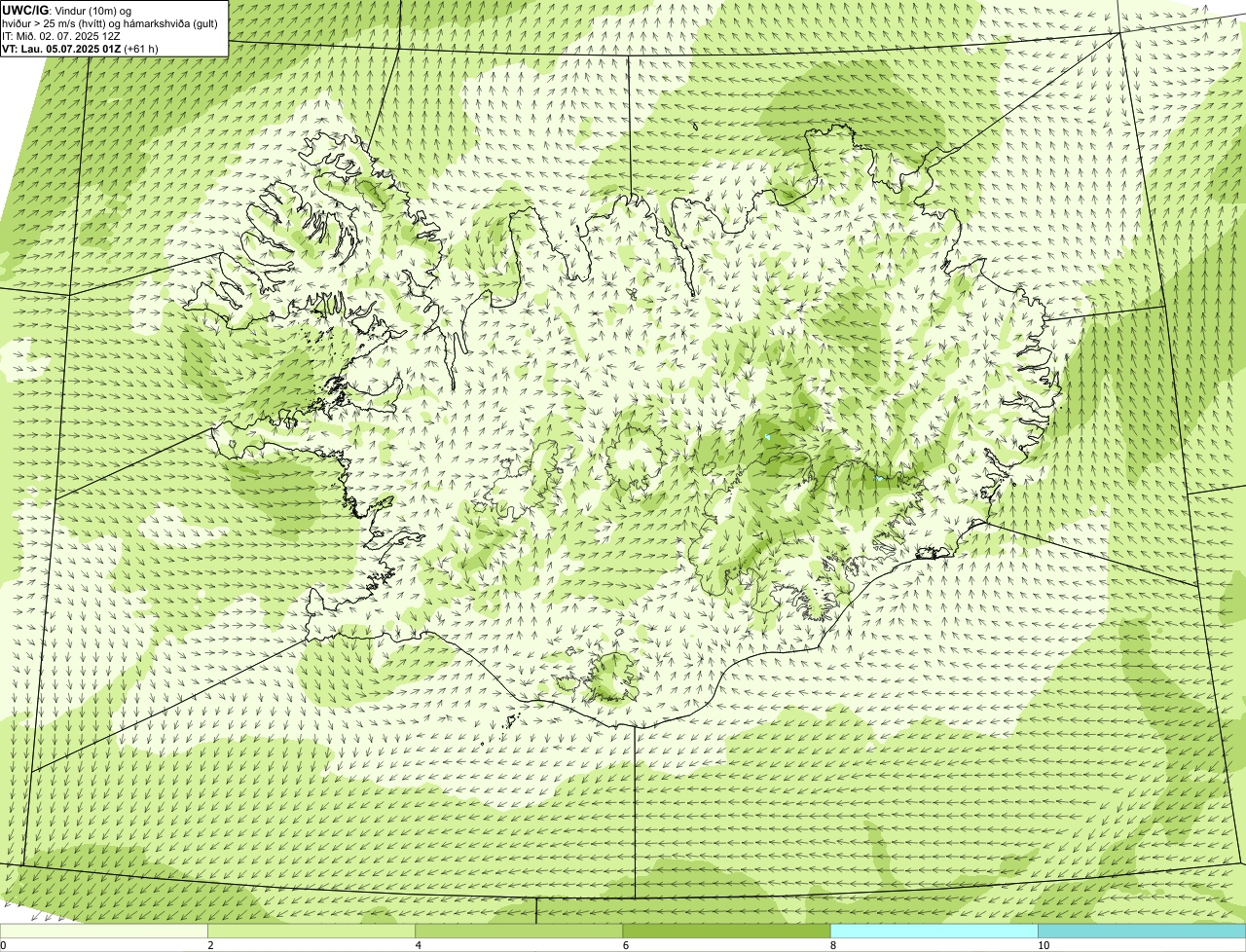Select the 6–8 m/s dark green swatch
Viewport: 1246px width, 952px height.
(726, 932)
